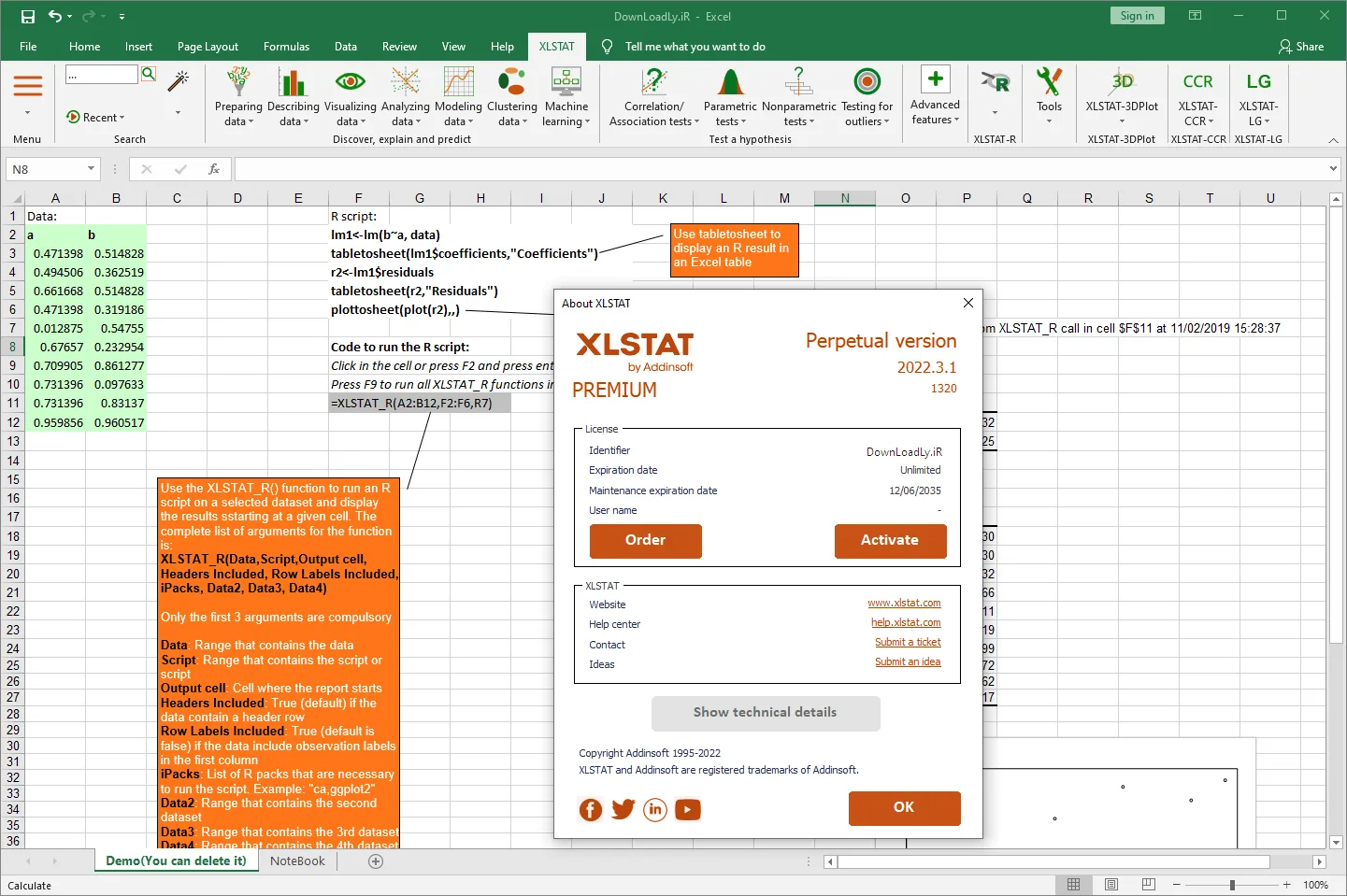1347x896 pixels.
Task: Click Tell me what you want to do
Action: tap(695, 47)
